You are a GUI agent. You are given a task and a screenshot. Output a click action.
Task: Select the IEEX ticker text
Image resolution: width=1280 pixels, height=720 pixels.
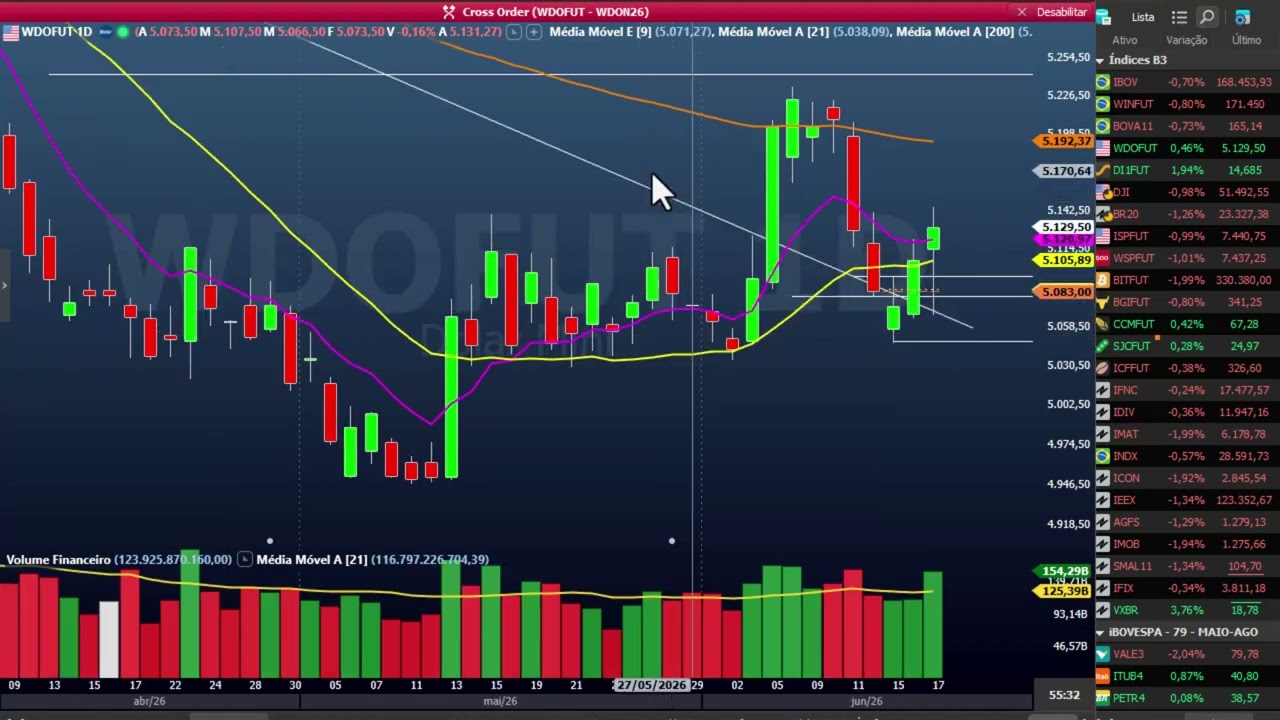(x=1125, y=500)
